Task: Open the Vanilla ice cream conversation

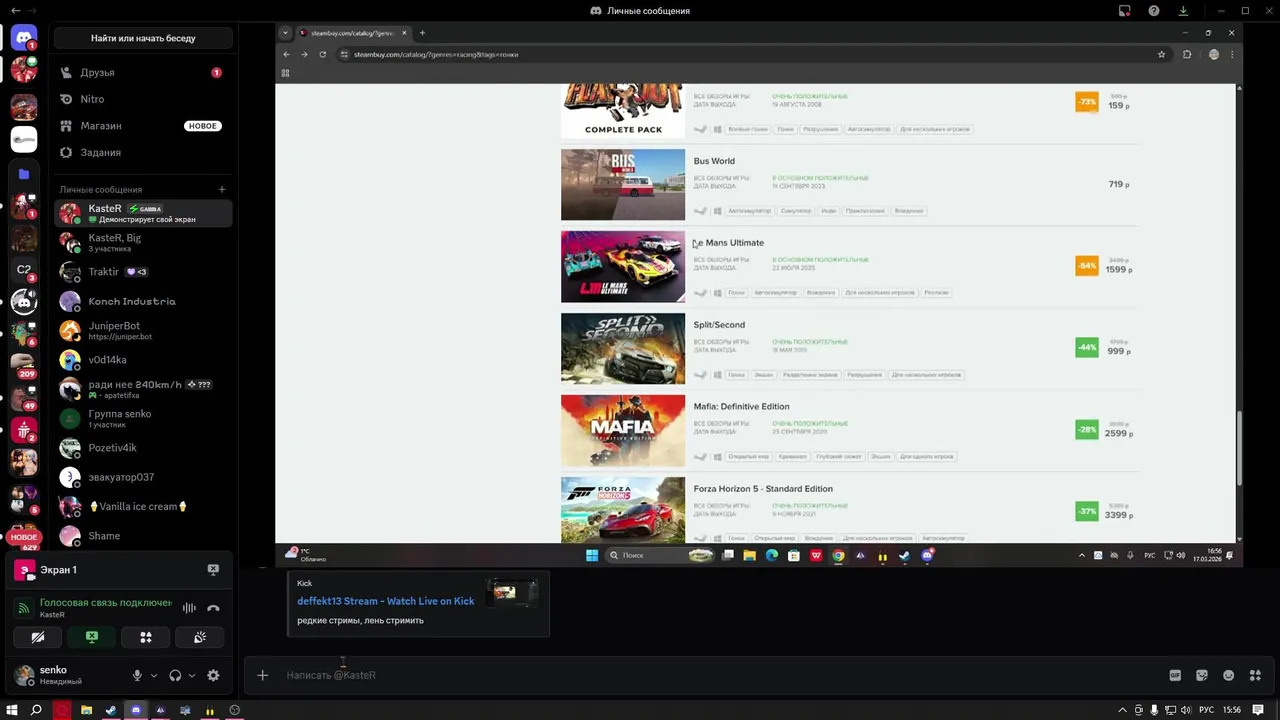Action: [143, 506]
